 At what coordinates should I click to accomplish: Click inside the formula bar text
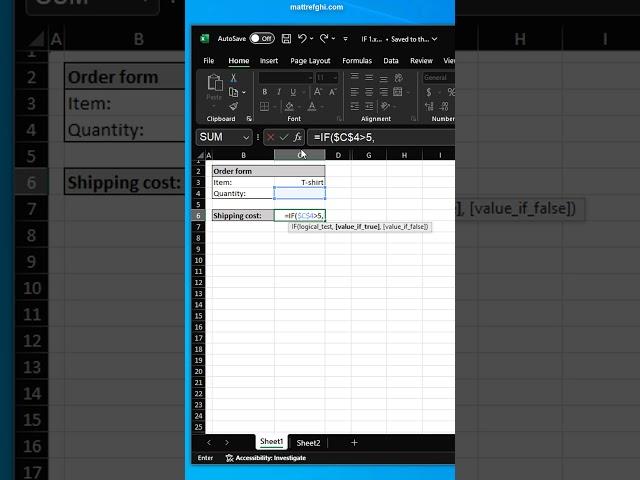pyautogui.click(x=344, y=138)
